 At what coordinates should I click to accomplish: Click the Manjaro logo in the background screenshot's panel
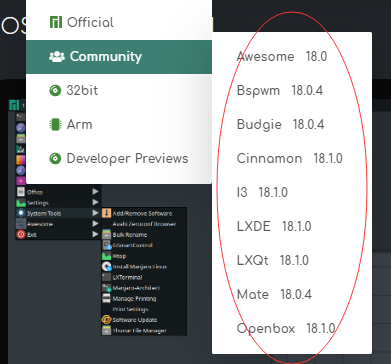14,105
